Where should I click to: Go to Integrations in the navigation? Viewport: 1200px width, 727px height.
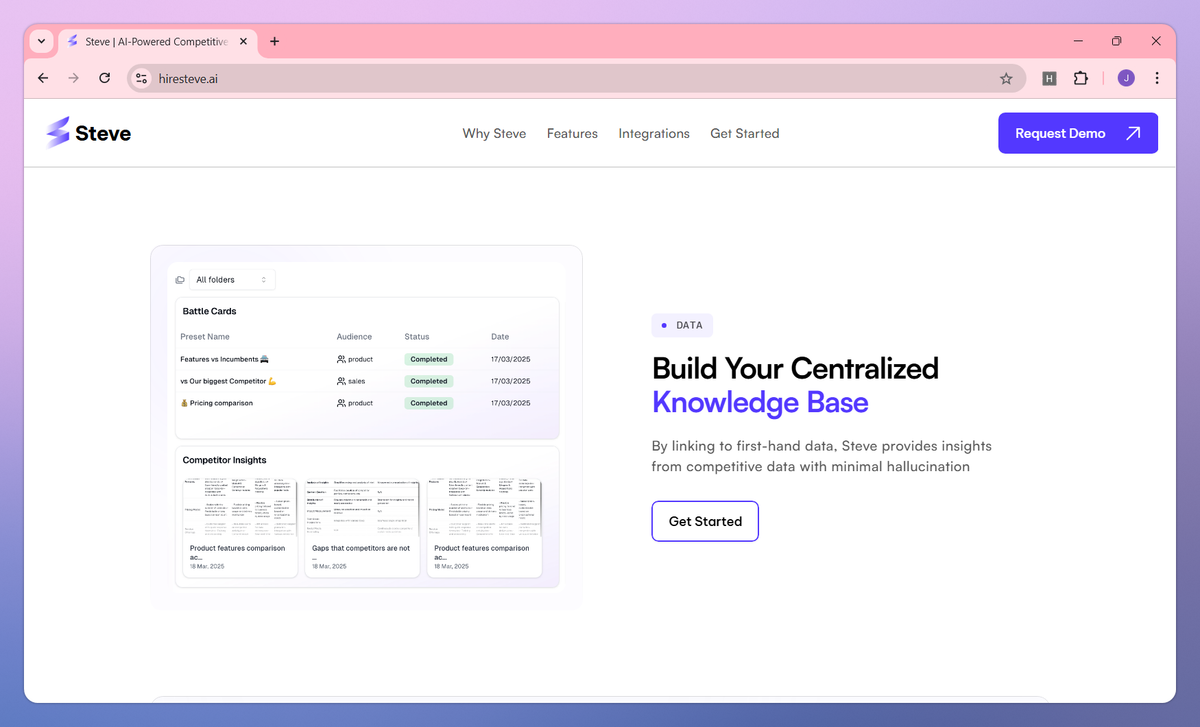click(x=654, y=133)
